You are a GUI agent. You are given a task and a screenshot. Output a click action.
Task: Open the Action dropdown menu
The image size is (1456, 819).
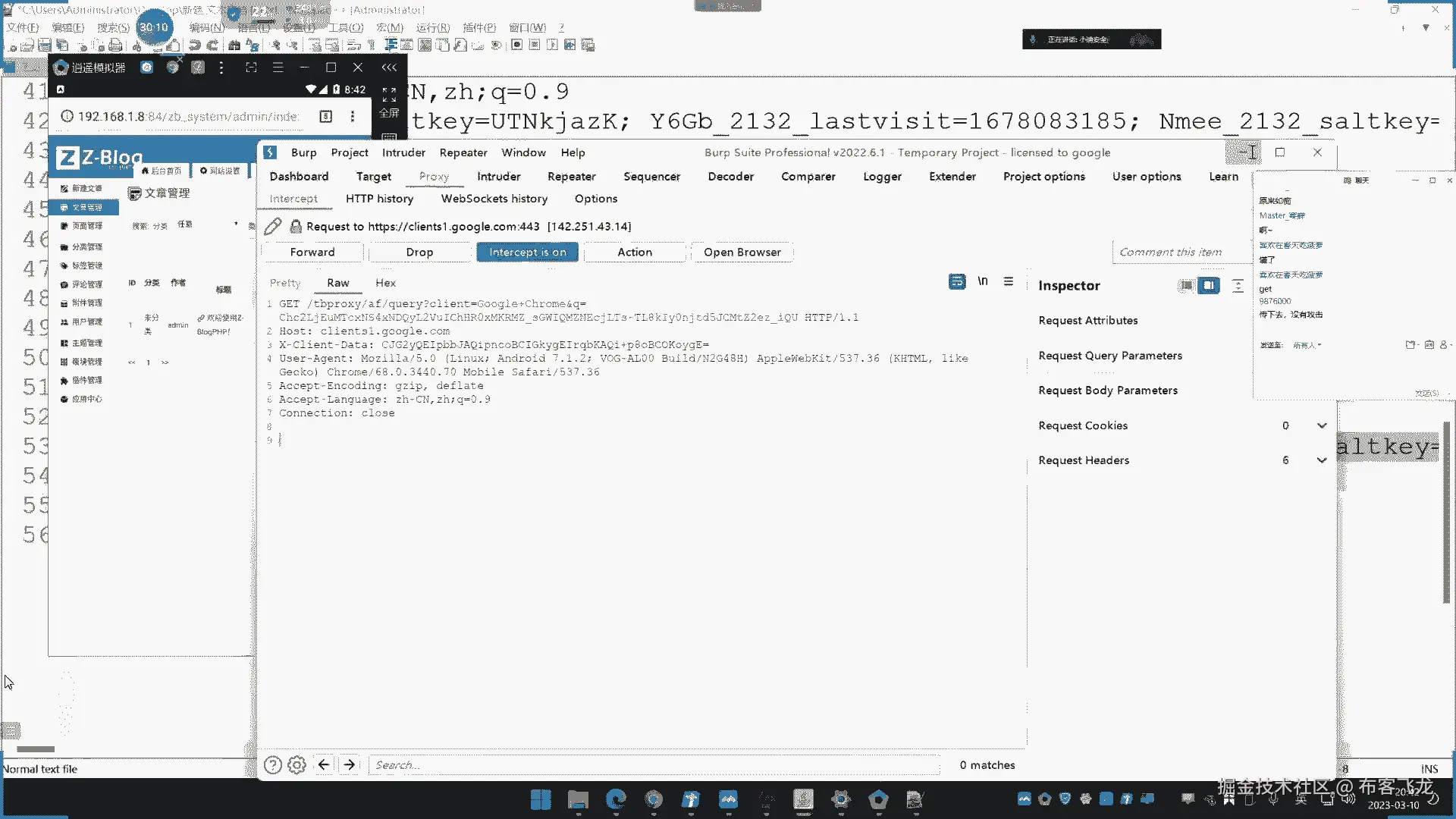tap(634, 252)
